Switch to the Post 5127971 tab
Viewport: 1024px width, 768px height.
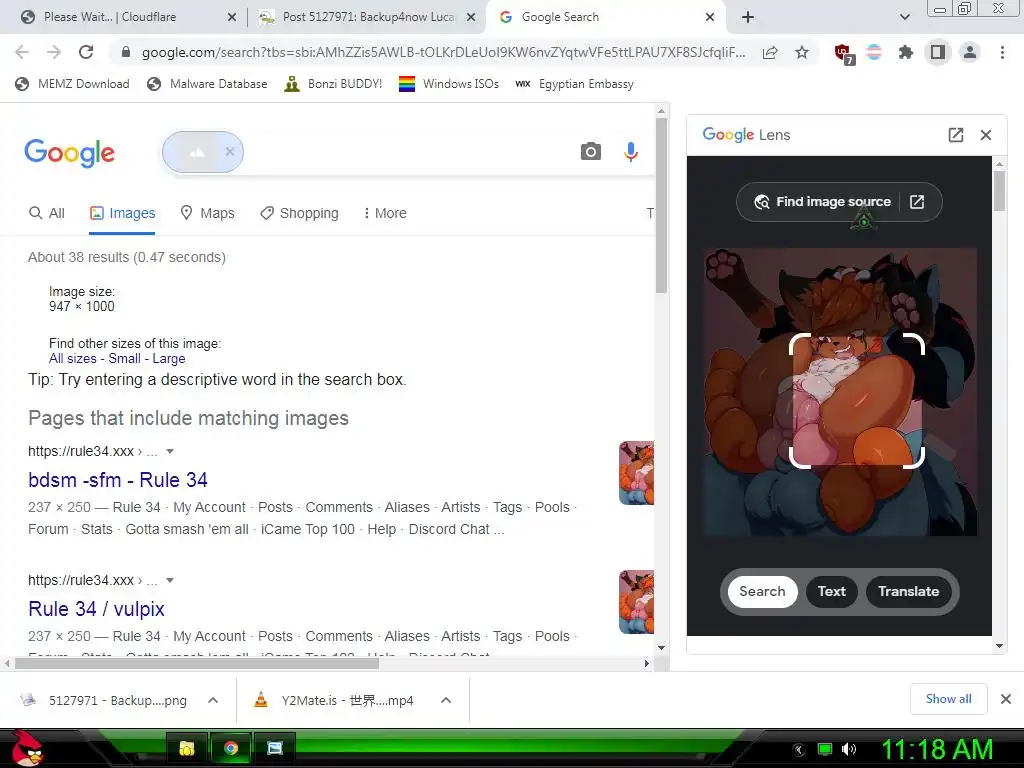pos(369,17)
